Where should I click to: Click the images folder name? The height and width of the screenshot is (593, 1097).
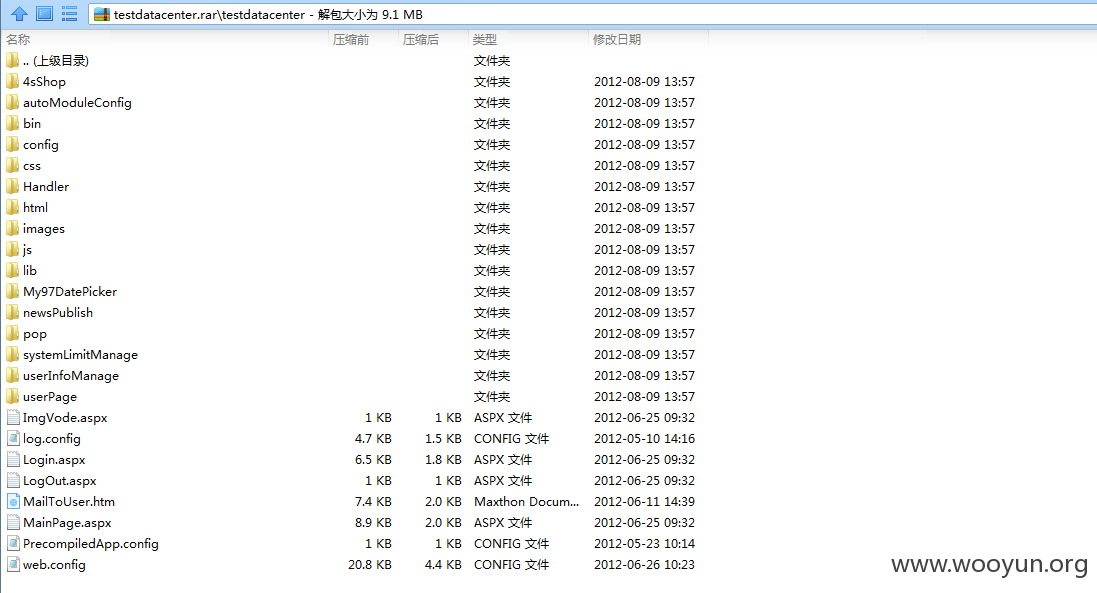pos(43,229)
